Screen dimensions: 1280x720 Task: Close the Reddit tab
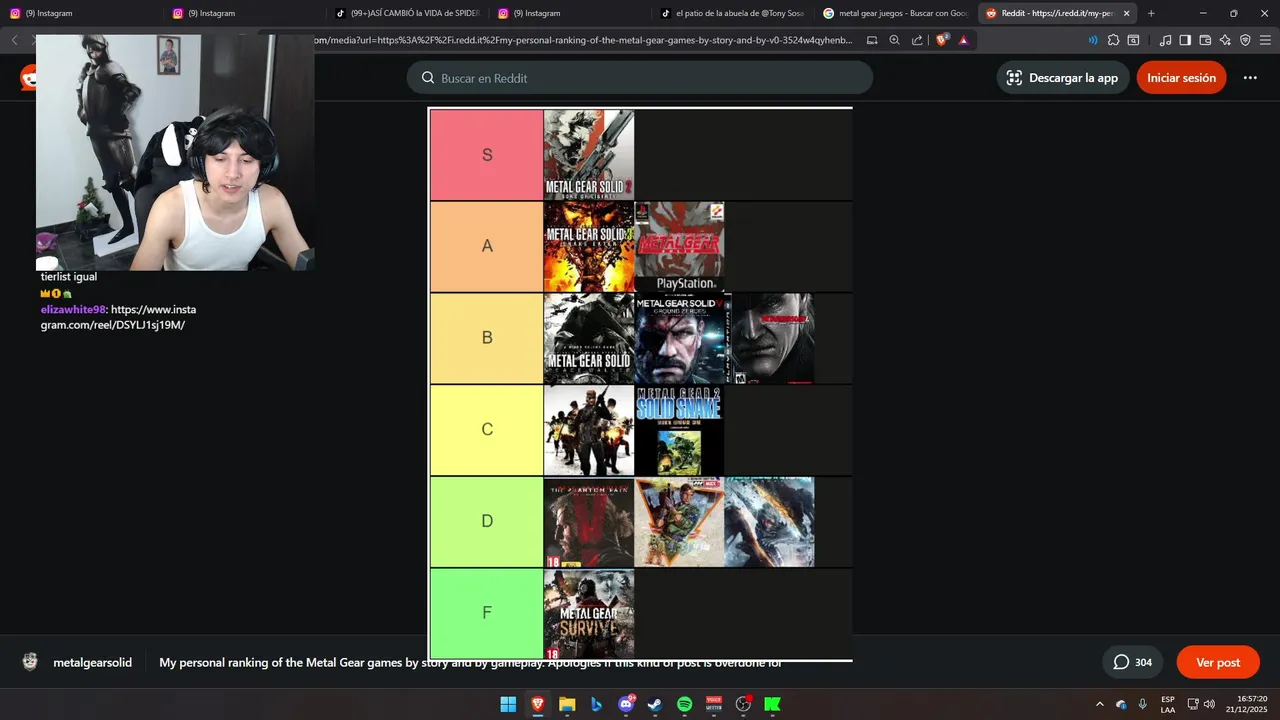pos(1127,13)
